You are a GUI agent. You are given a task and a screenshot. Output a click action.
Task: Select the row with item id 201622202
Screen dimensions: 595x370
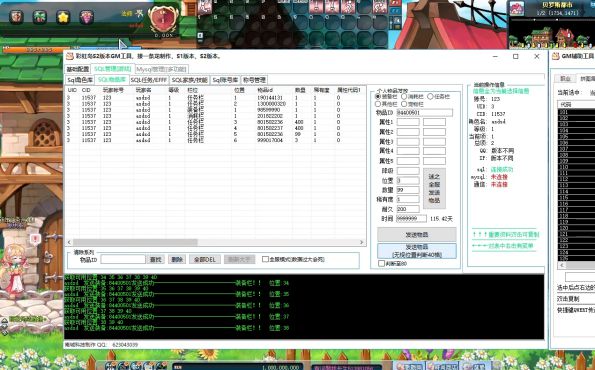point(215,116)
